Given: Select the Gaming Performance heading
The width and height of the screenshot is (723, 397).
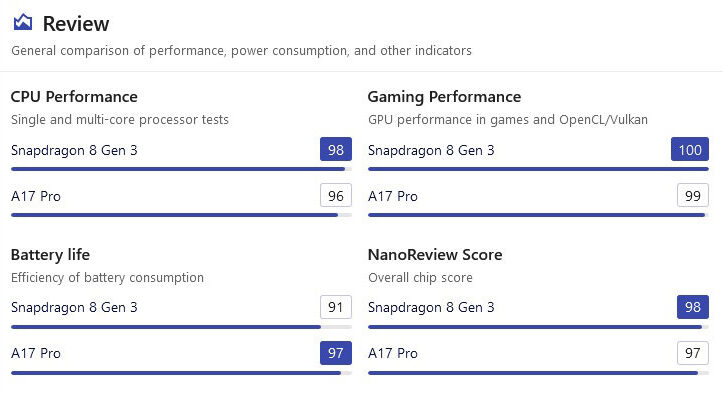Looking at the screenshot, I should pos(444,97).
